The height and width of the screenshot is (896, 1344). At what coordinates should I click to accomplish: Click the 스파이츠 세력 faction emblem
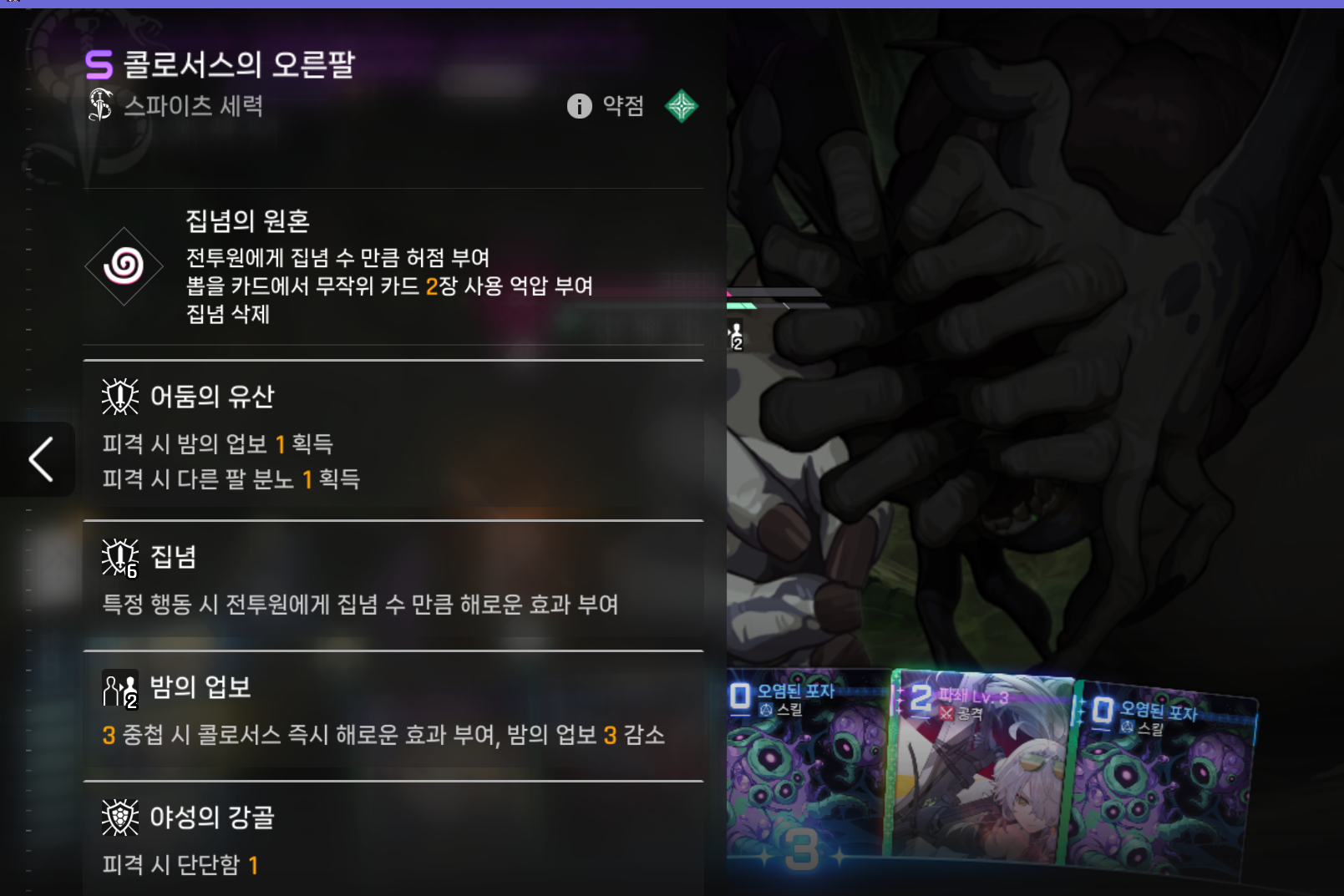point(100,105)
